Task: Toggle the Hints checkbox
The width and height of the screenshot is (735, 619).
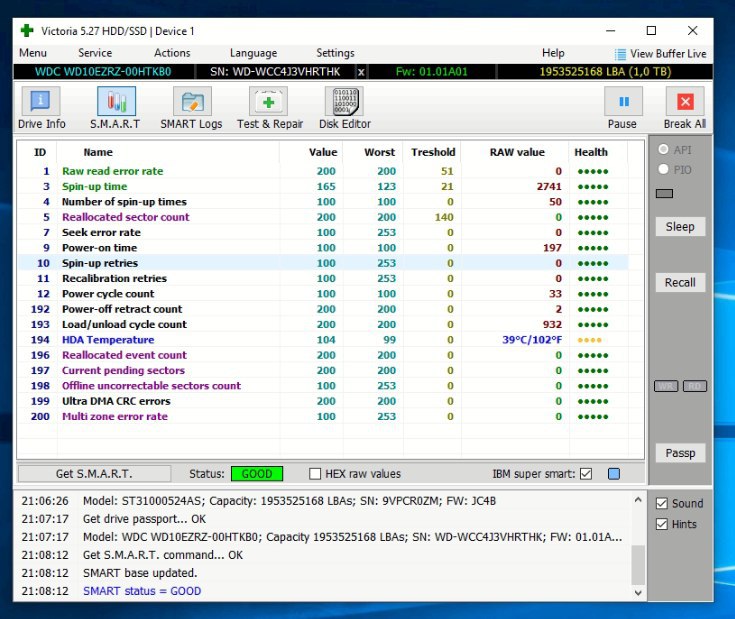Action: pos(661,524)
